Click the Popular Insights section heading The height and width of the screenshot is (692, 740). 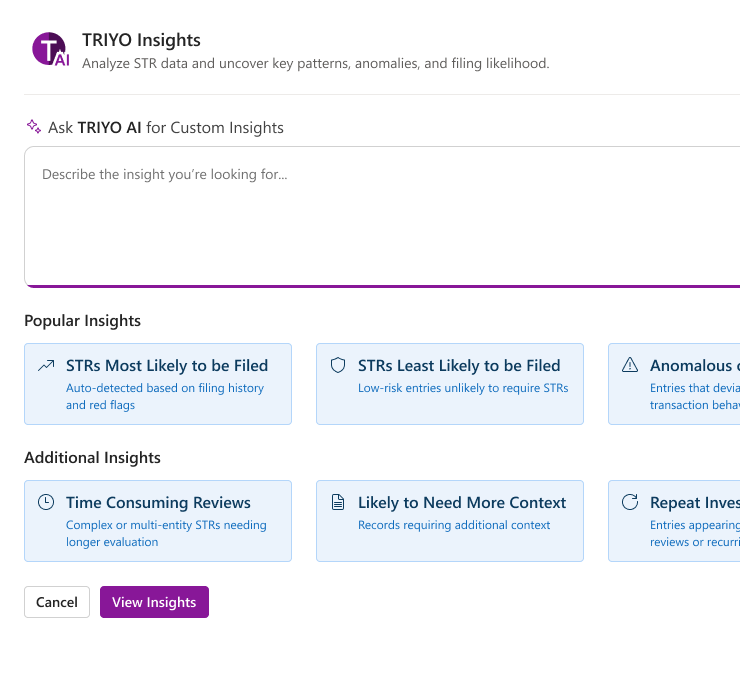[x=82, y=321]
